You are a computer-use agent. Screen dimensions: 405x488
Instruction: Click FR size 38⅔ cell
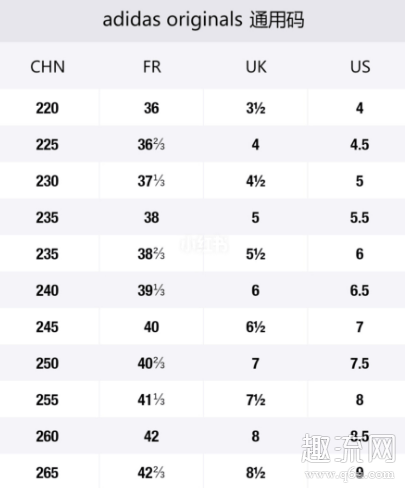tap(151, 254)
